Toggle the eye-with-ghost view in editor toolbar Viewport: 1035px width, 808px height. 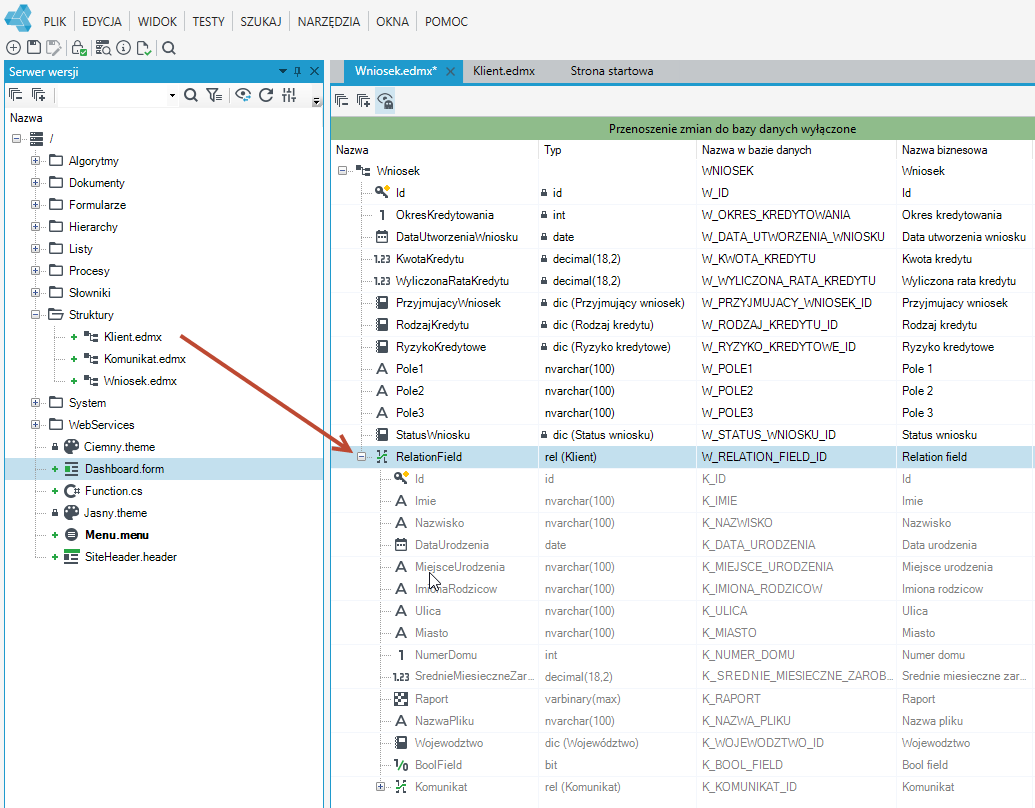385,100
